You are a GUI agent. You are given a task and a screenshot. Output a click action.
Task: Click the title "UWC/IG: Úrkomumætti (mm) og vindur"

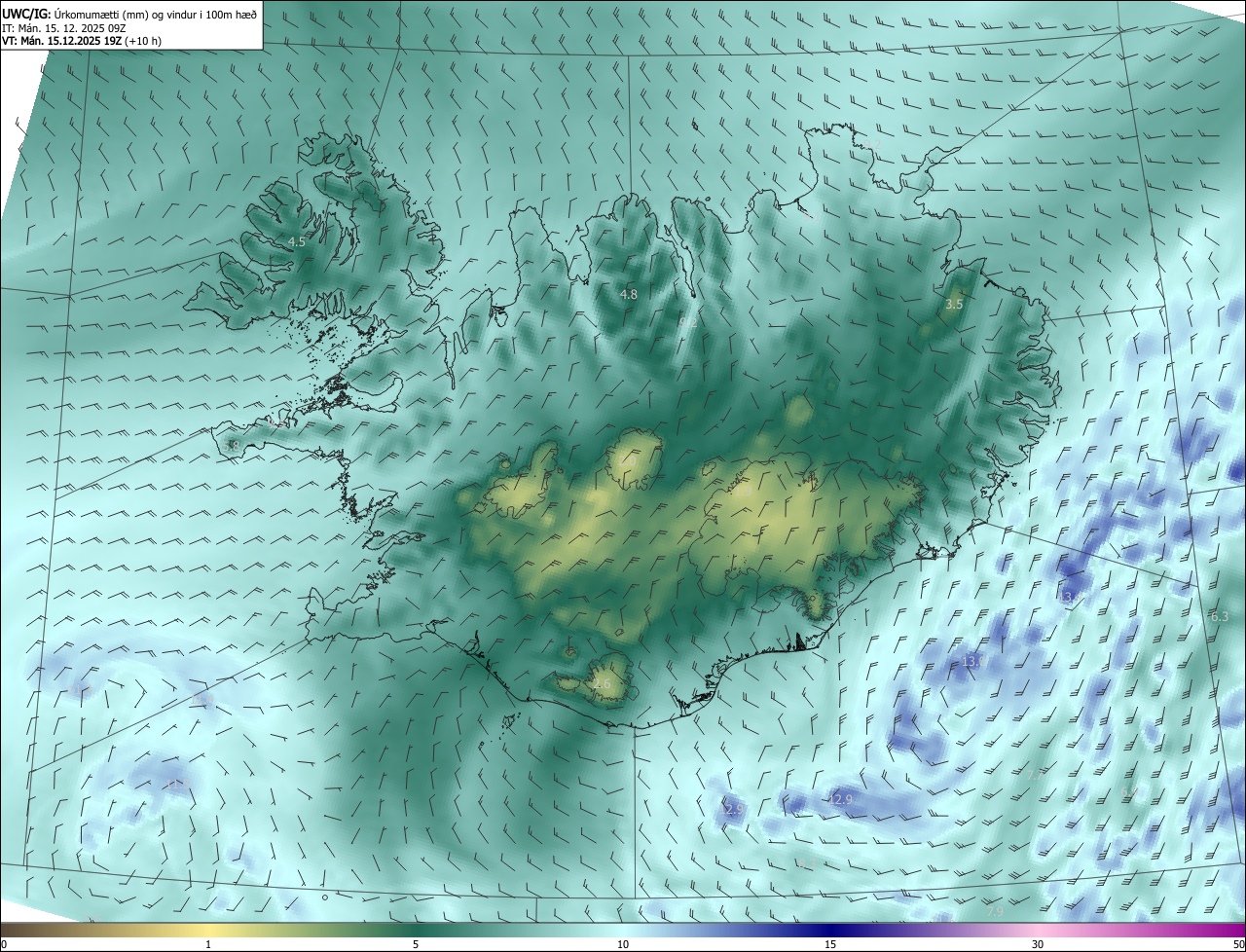(129, 14)
